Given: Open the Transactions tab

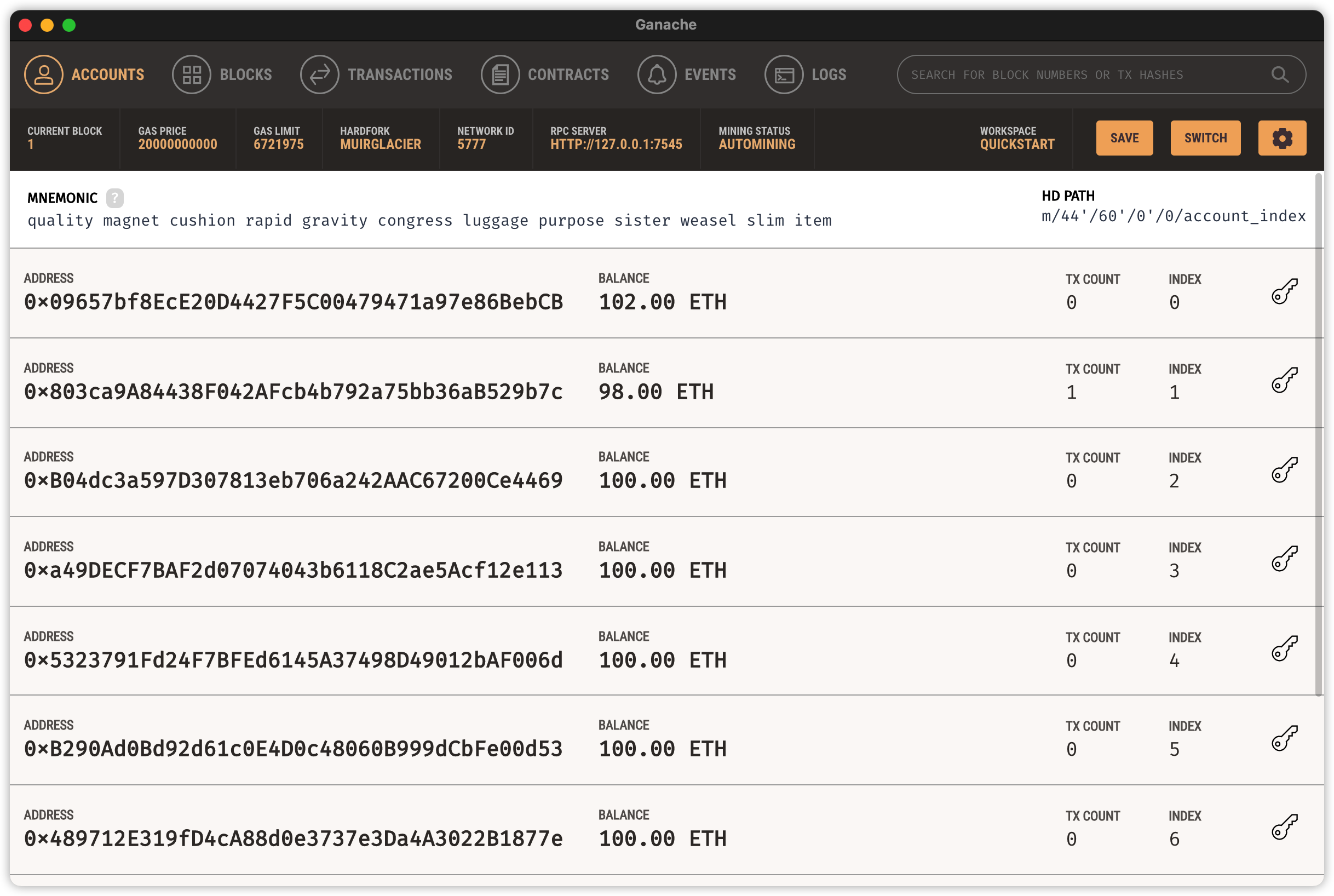Looking at the screenshot, I should [376, 74].
